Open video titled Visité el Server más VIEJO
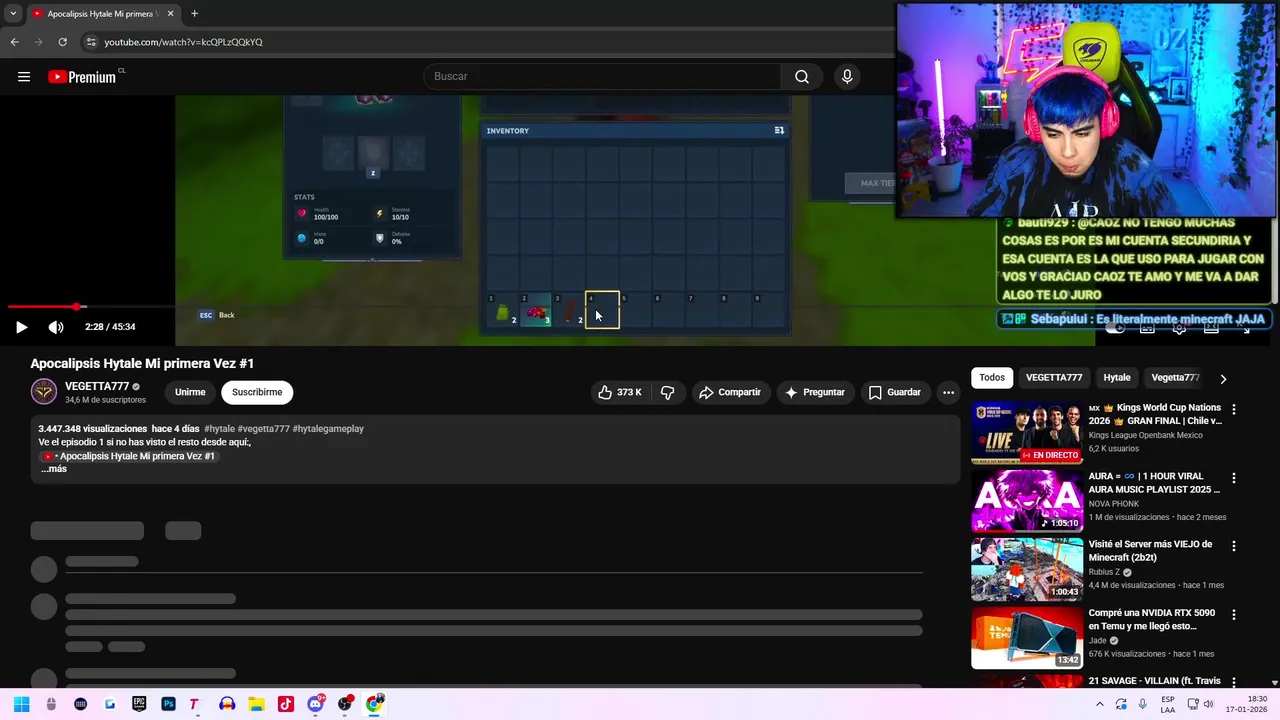Screen dimensions: 1280x720 1150,551
